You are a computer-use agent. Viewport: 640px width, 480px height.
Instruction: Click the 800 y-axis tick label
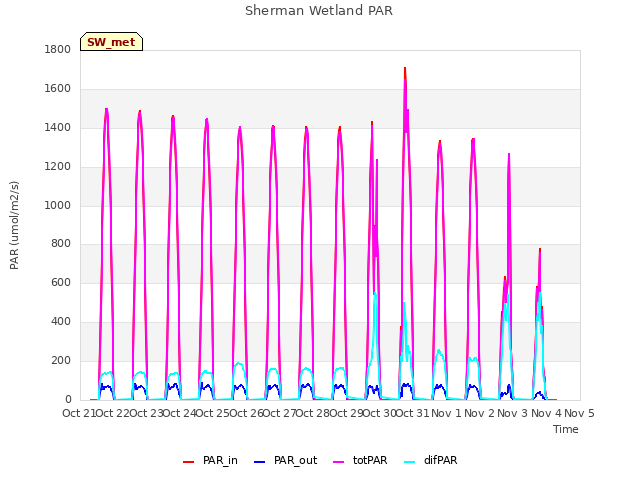tap(61, 244)
